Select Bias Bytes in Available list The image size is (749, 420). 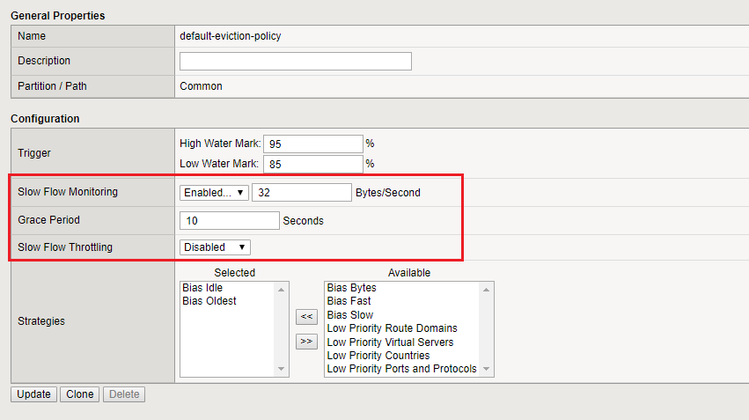point(351,288)
